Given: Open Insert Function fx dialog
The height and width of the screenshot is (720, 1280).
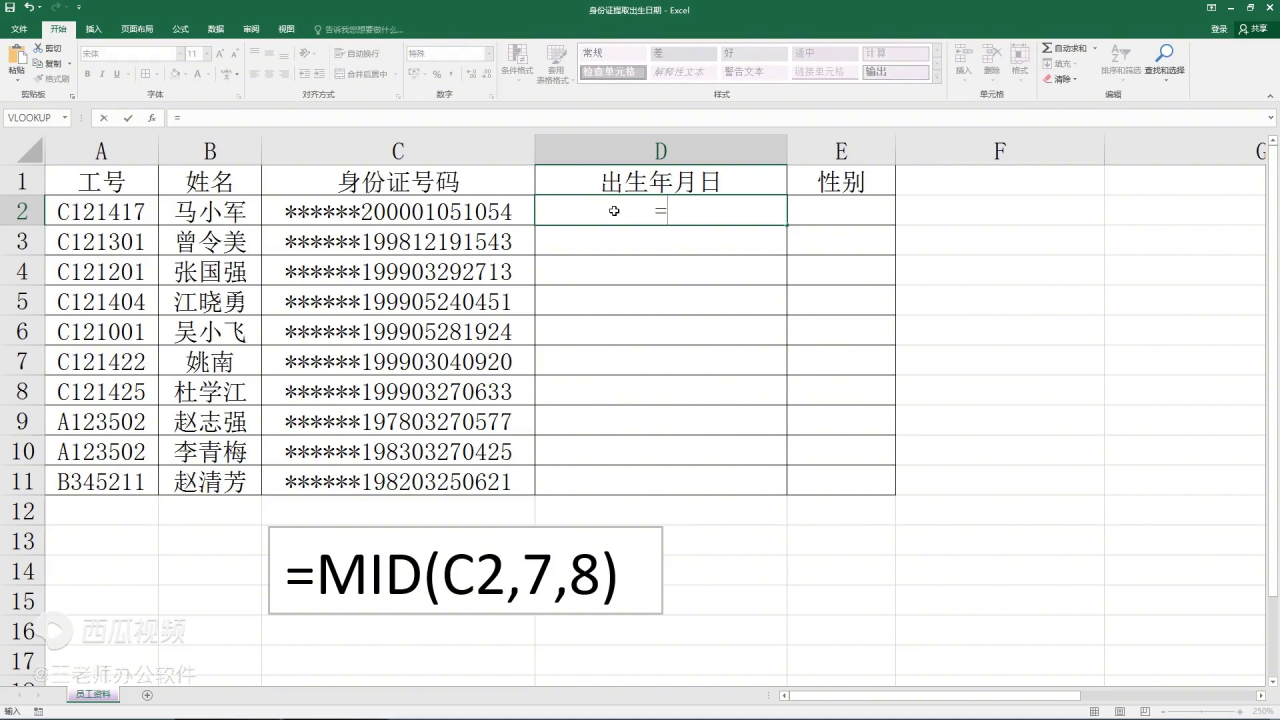Looking at the screenshot, I should [152, 118].
